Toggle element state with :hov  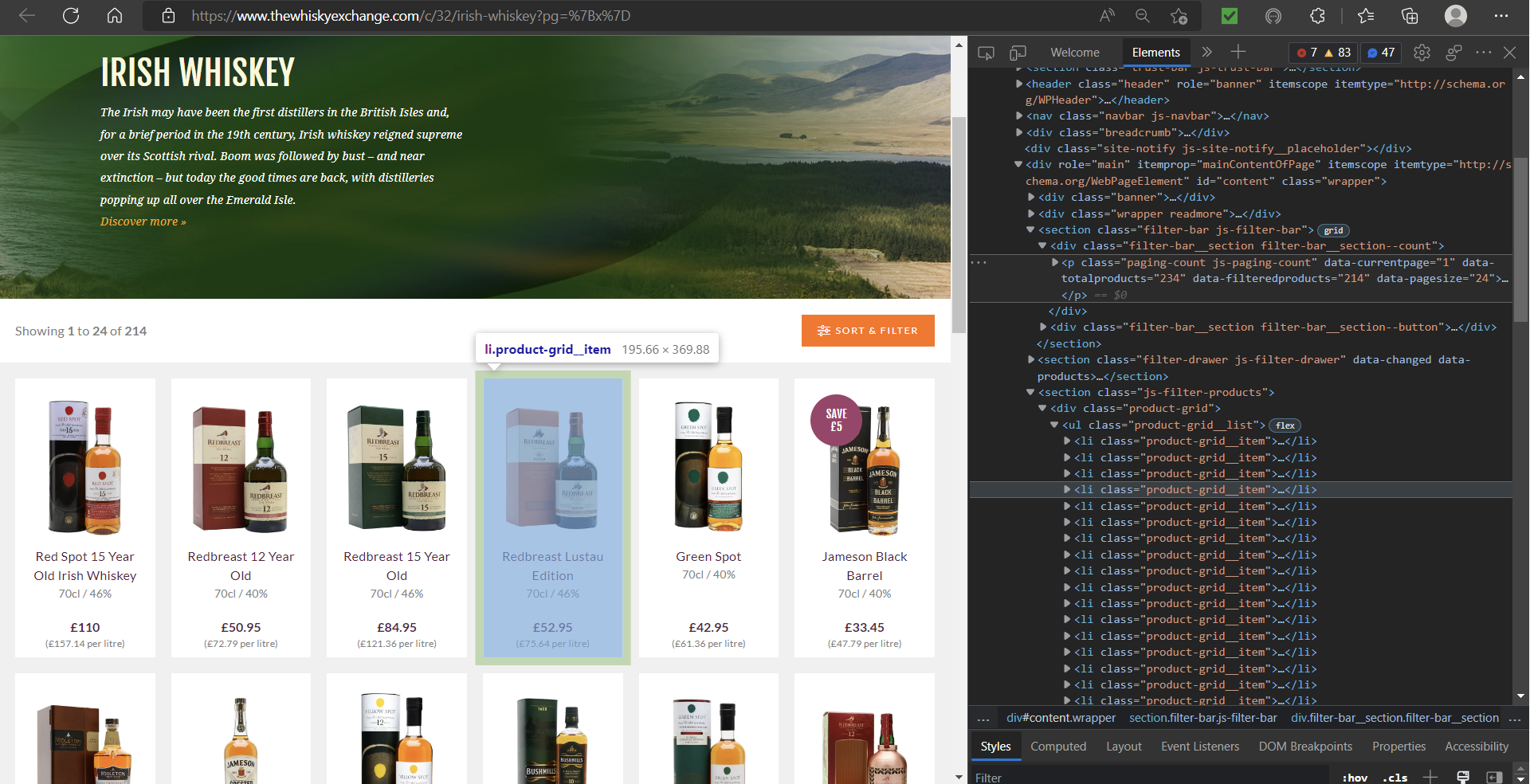[1355, 778]
